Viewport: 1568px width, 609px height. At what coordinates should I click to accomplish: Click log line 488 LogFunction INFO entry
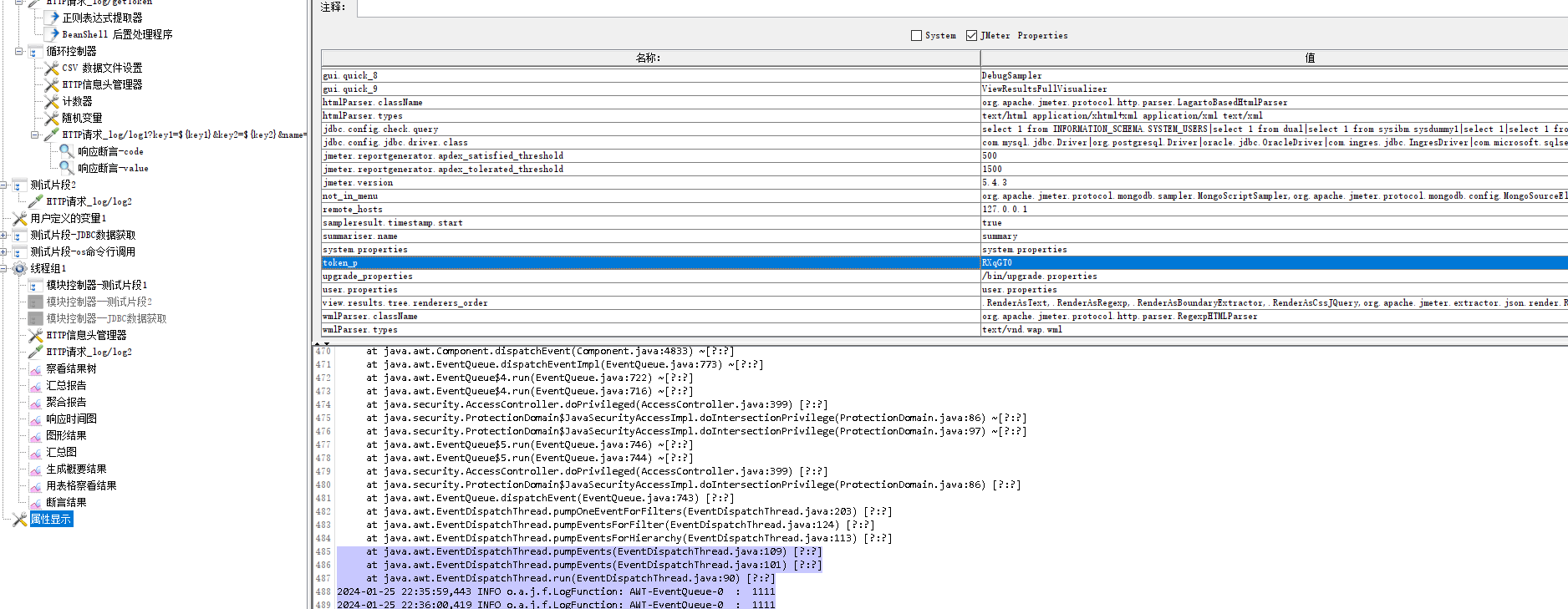pos(556,591)
